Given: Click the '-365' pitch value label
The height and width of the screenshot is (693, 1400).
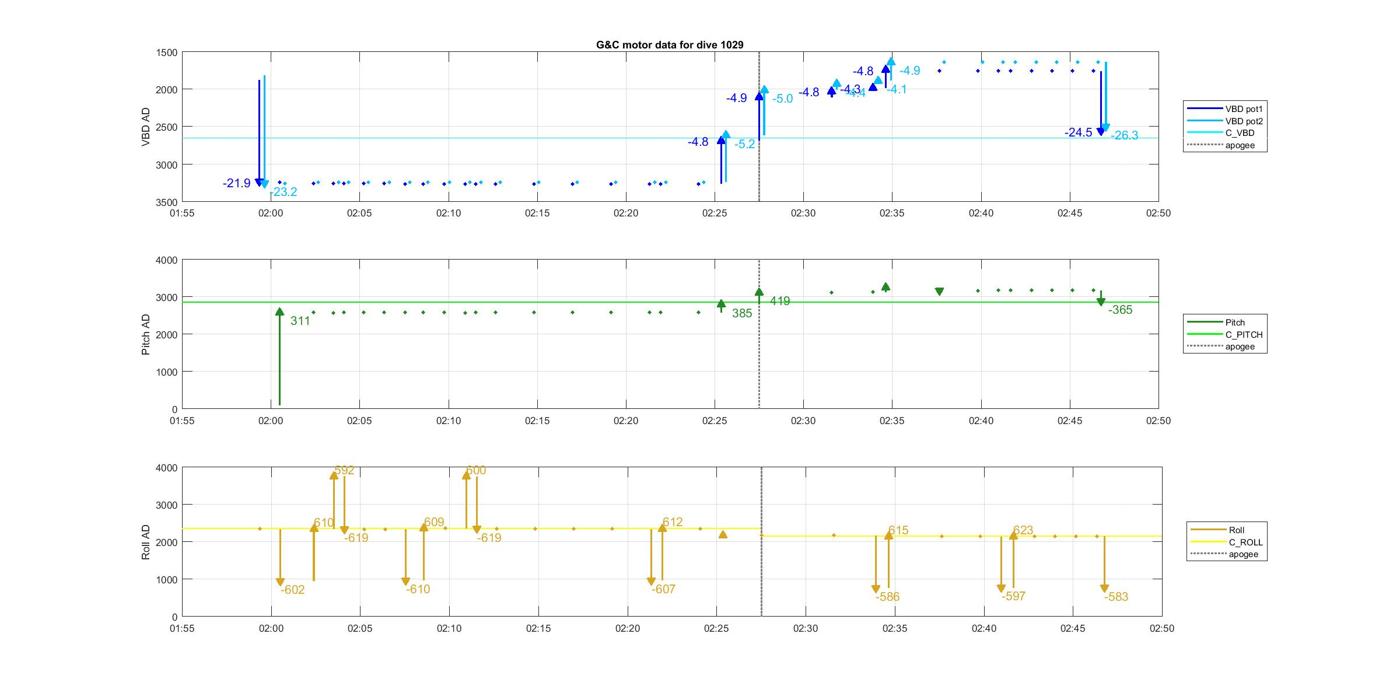Looking at the screenshot, I should [x=1121, y=310].
